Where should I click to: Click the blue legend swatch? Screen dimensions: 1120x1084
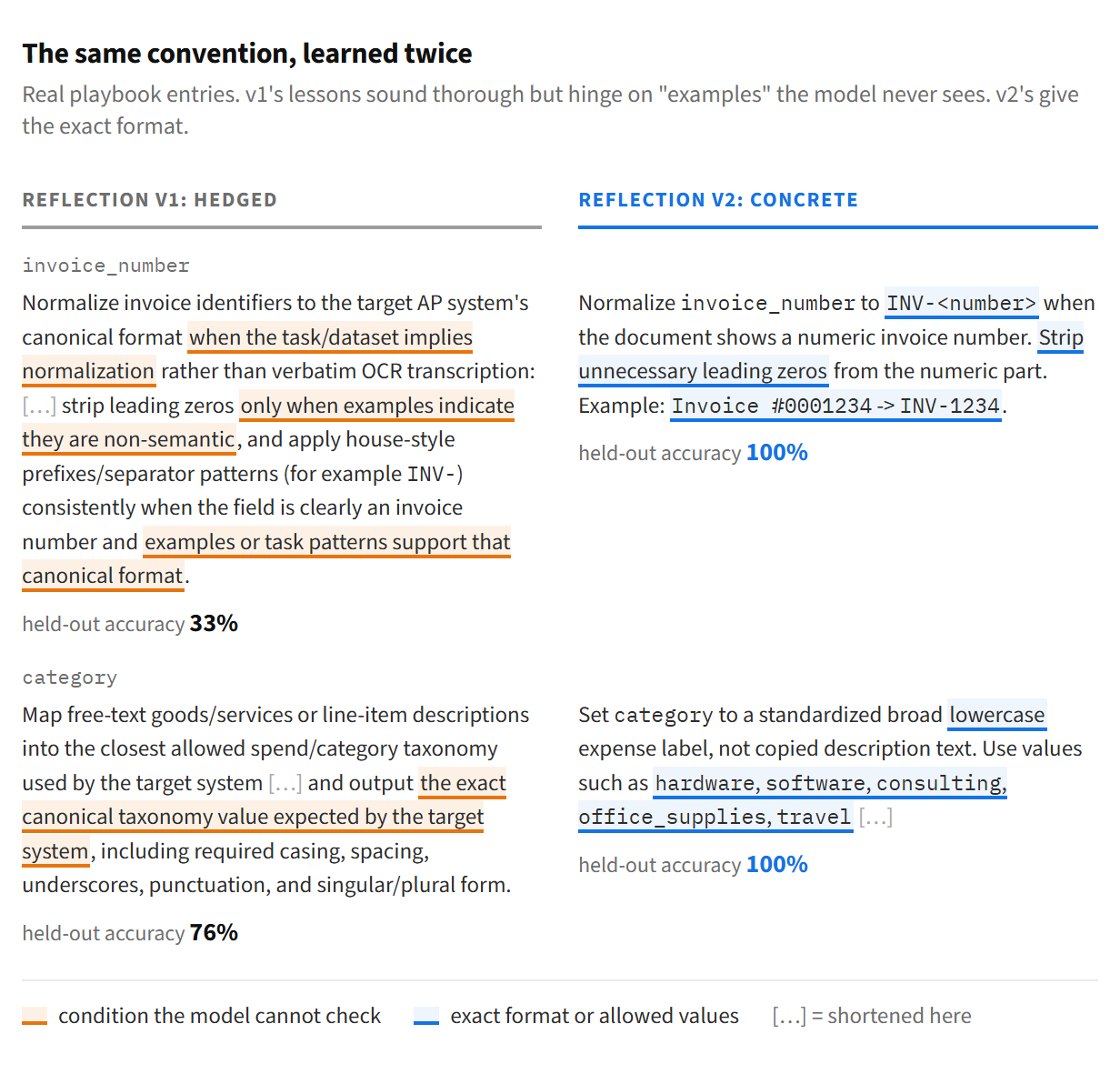click(426, 1016)
